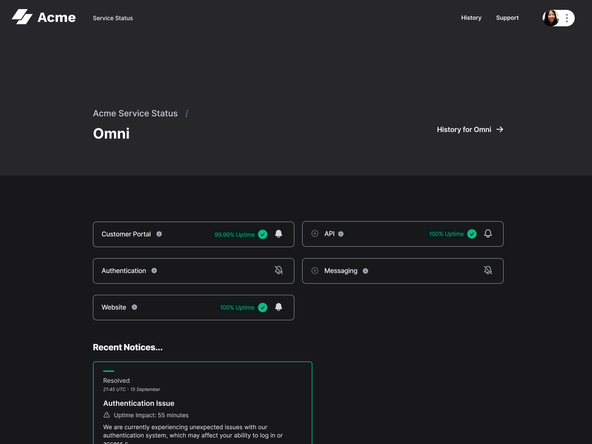Click Uptime Impact: 55 minutes text
This screenshot has height=444, width=592.
[x=151, y=415]
